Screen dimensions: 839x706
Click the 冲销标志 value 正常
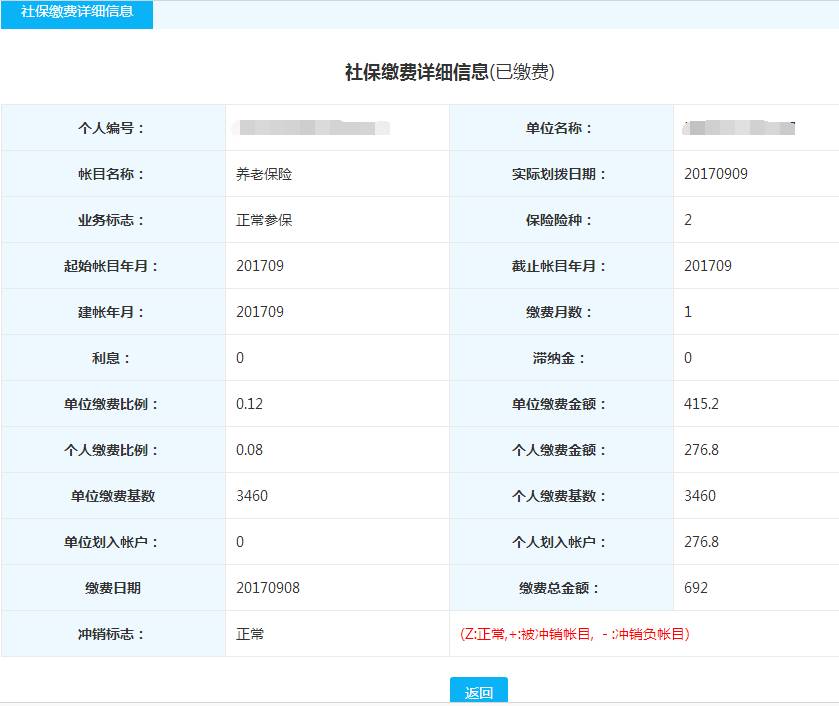pyautogui.click(x=250, y=634)
